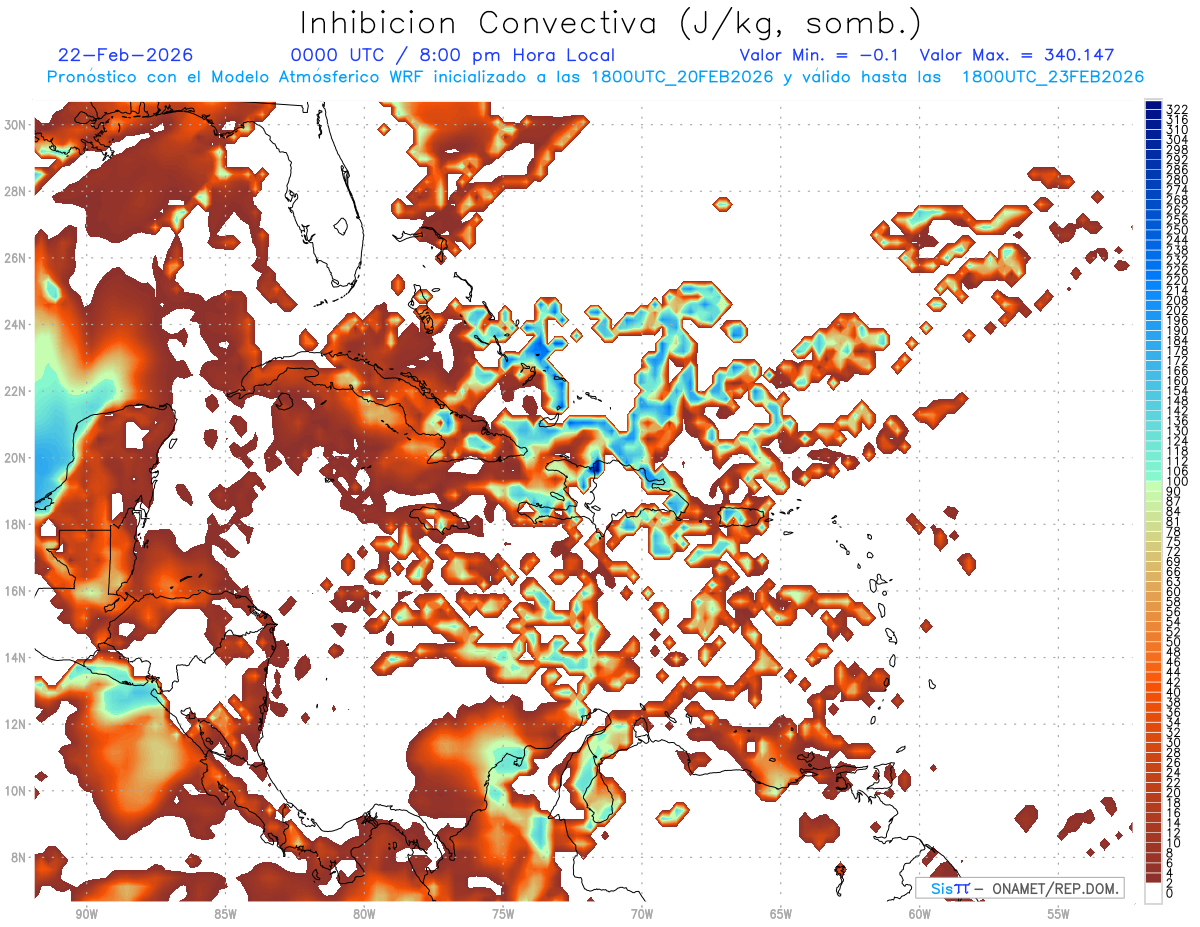
Task: Click the "28N" latitude label
Action: click(x=16, y=191)
